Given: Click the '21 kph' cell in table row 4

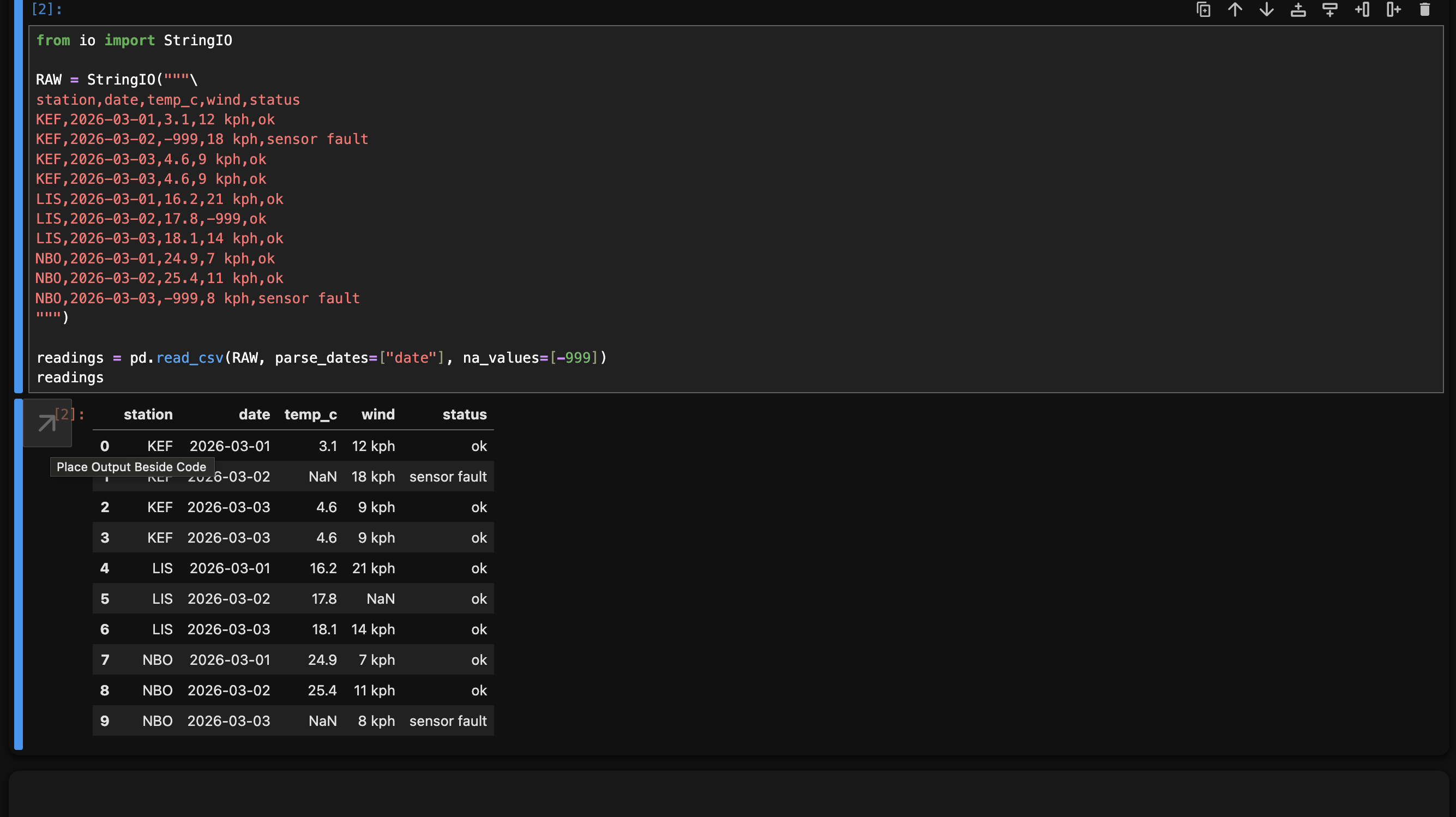Looking at the screenshot, I should pyautogui.click(x=373, y=568).
